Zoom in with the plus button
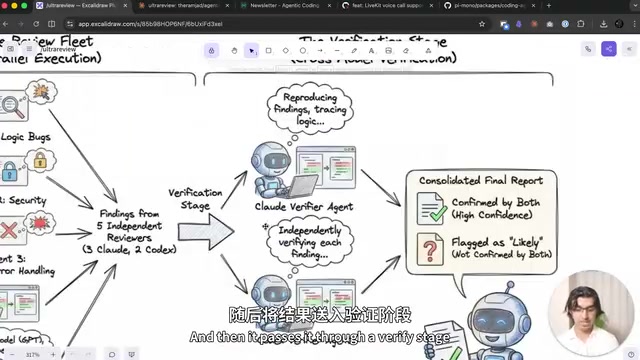 pos(53,354)
